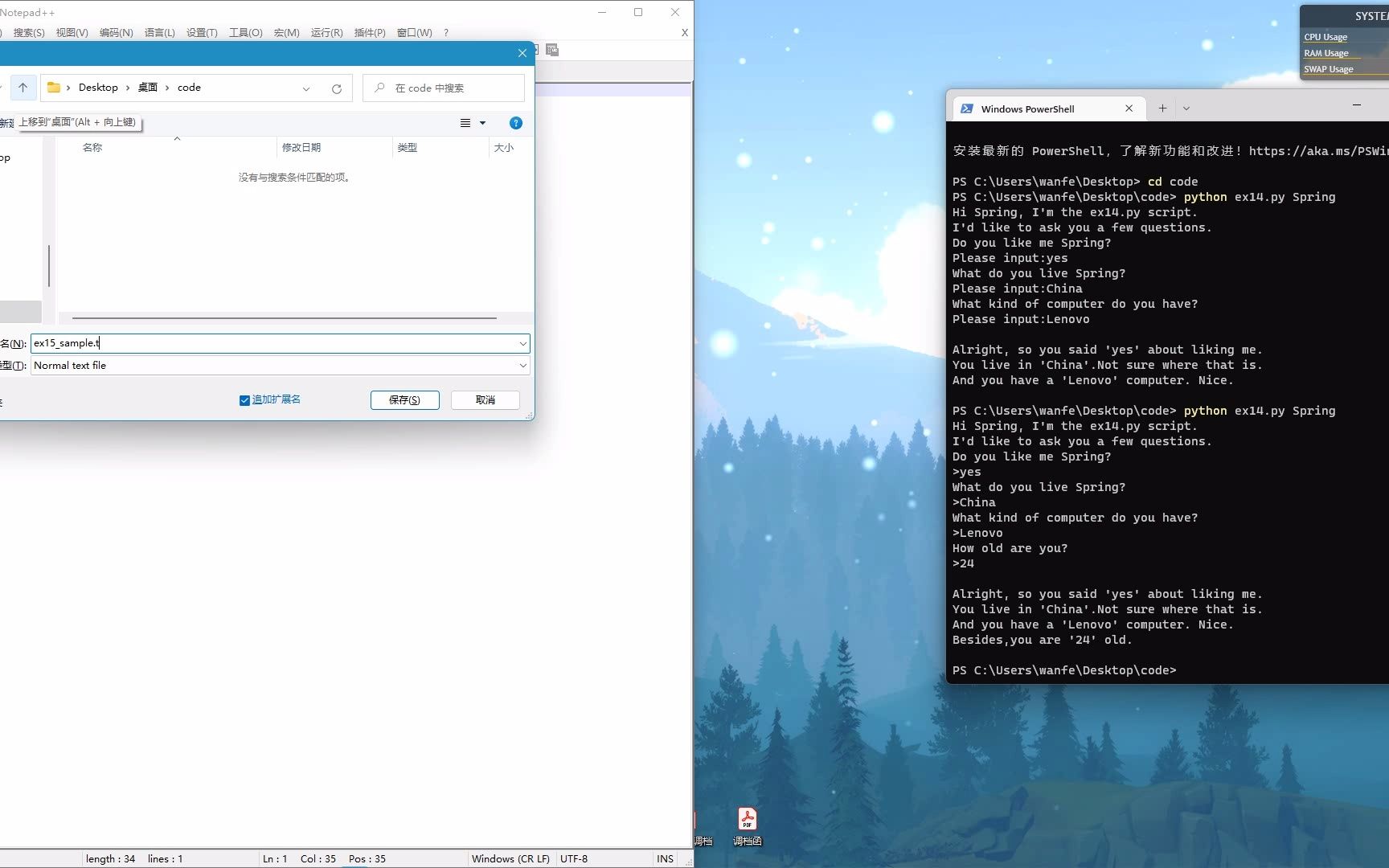Open terminal new-tab profile dropdown
Screen dimensions: 1389x868
point(1186,108)
